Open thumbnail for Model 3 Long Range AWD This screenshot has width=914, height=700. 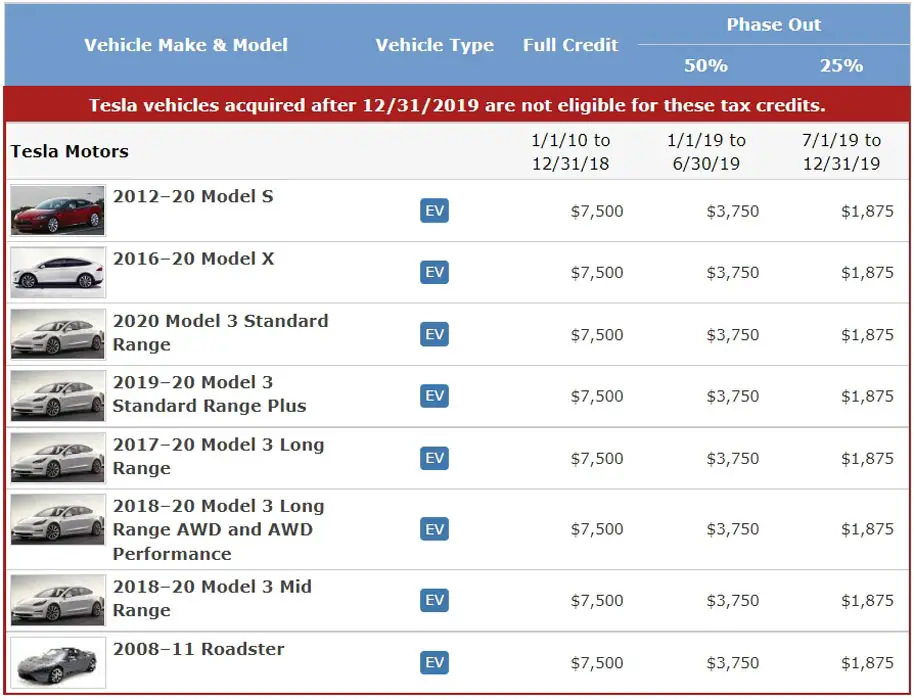coord(58,520)
